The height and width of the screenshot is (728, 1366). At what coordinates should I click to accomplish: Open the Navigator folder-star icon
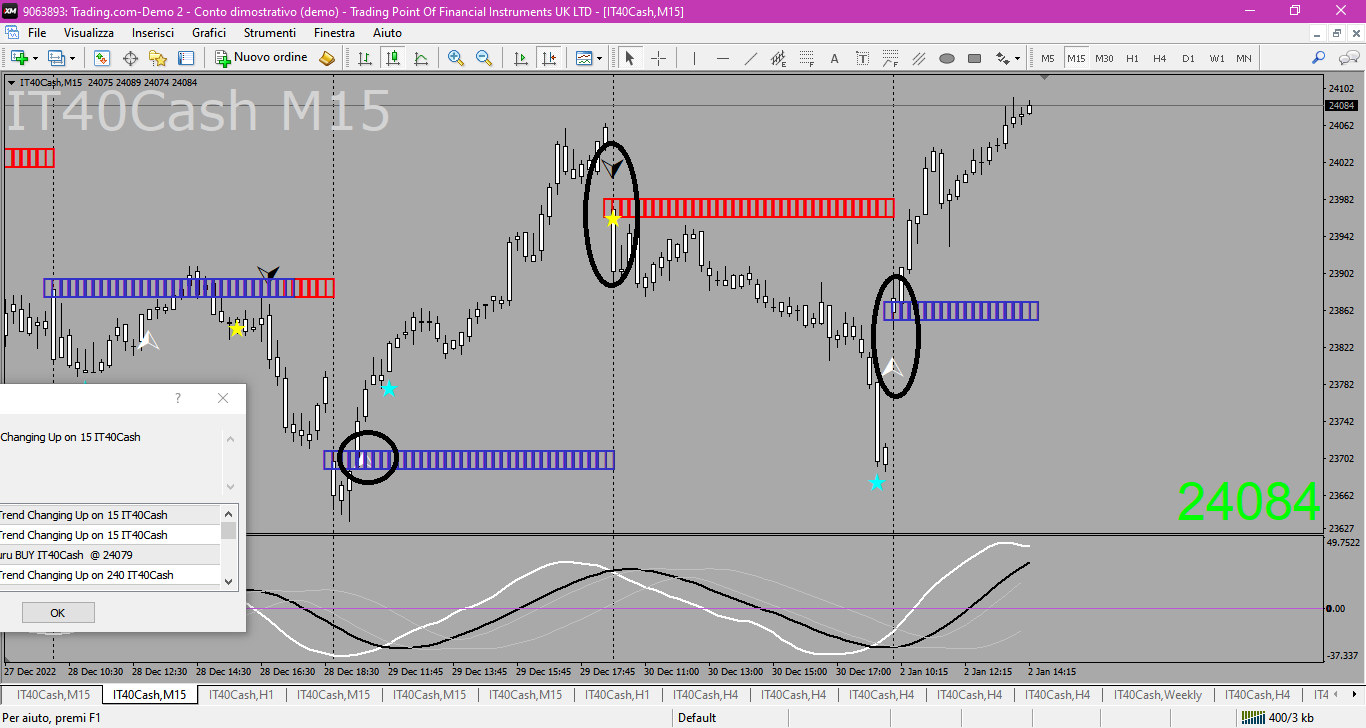click(158, 58)
